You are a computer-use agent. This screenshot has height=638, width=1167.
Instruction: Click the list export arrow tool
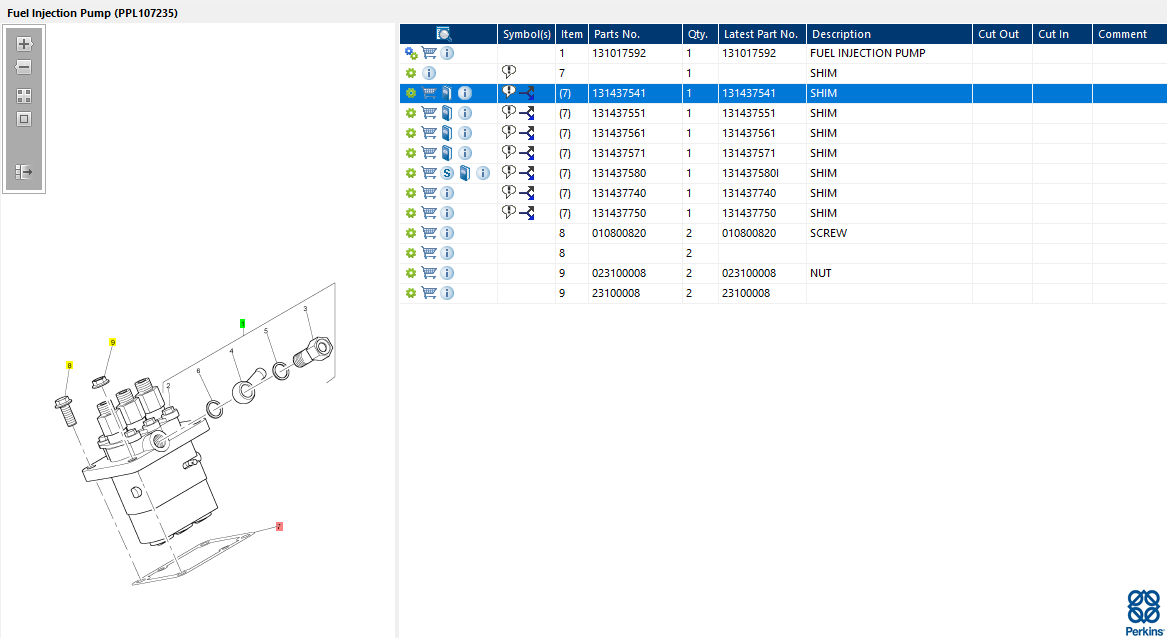point(24,172)
